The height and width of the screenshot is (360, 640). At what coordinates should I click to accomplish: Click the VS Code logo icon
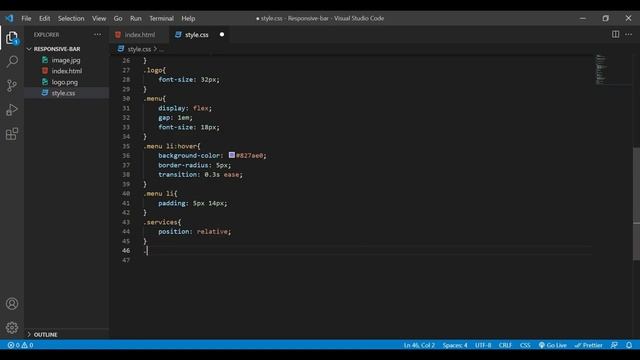(x=9, y=18)
